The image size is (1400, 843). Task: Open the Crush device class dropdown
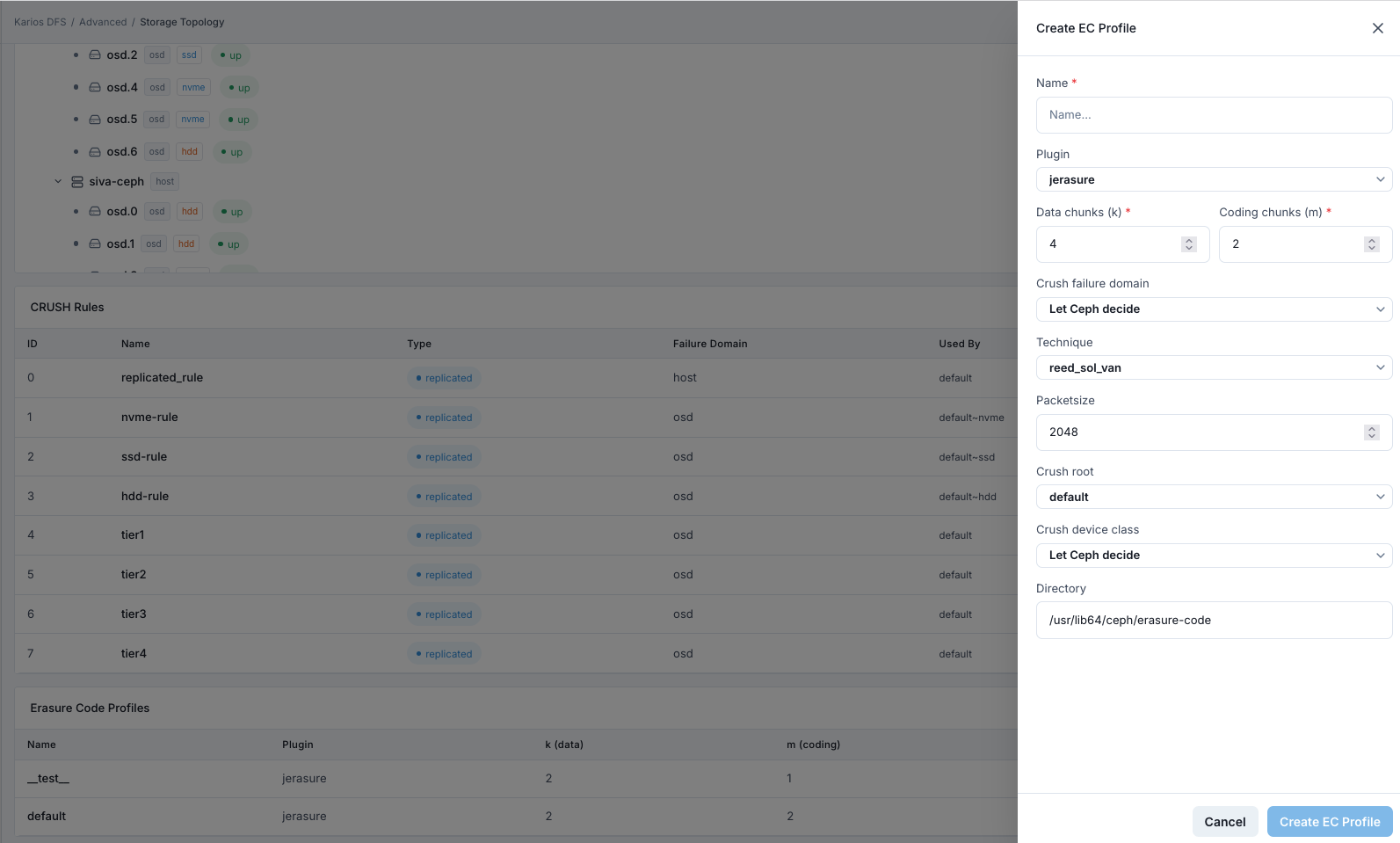pos(1214,556)
